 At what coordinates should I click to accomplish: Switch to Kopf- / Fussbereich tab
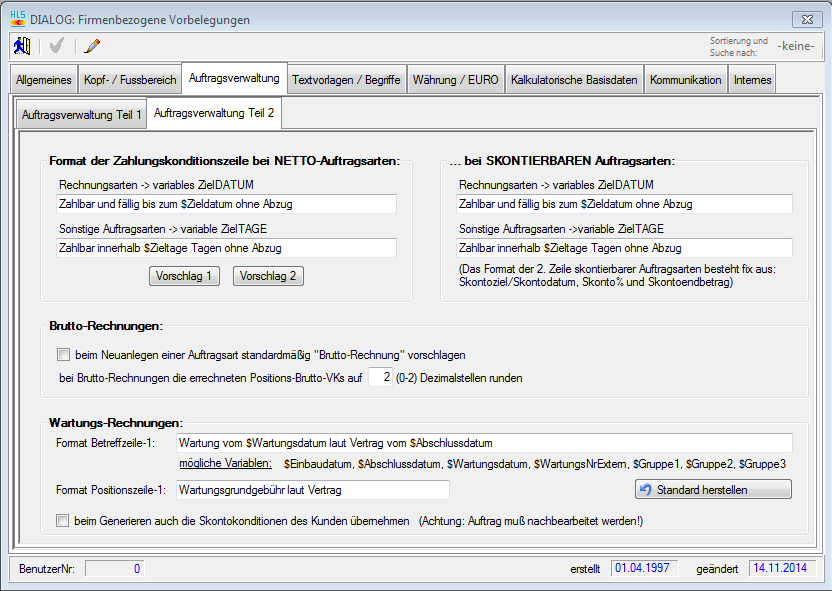(x=131, y=80)
